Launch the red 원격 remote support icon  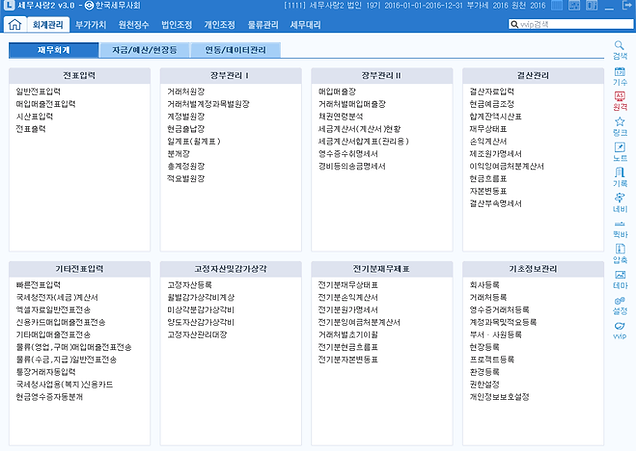tap(619, 101)
